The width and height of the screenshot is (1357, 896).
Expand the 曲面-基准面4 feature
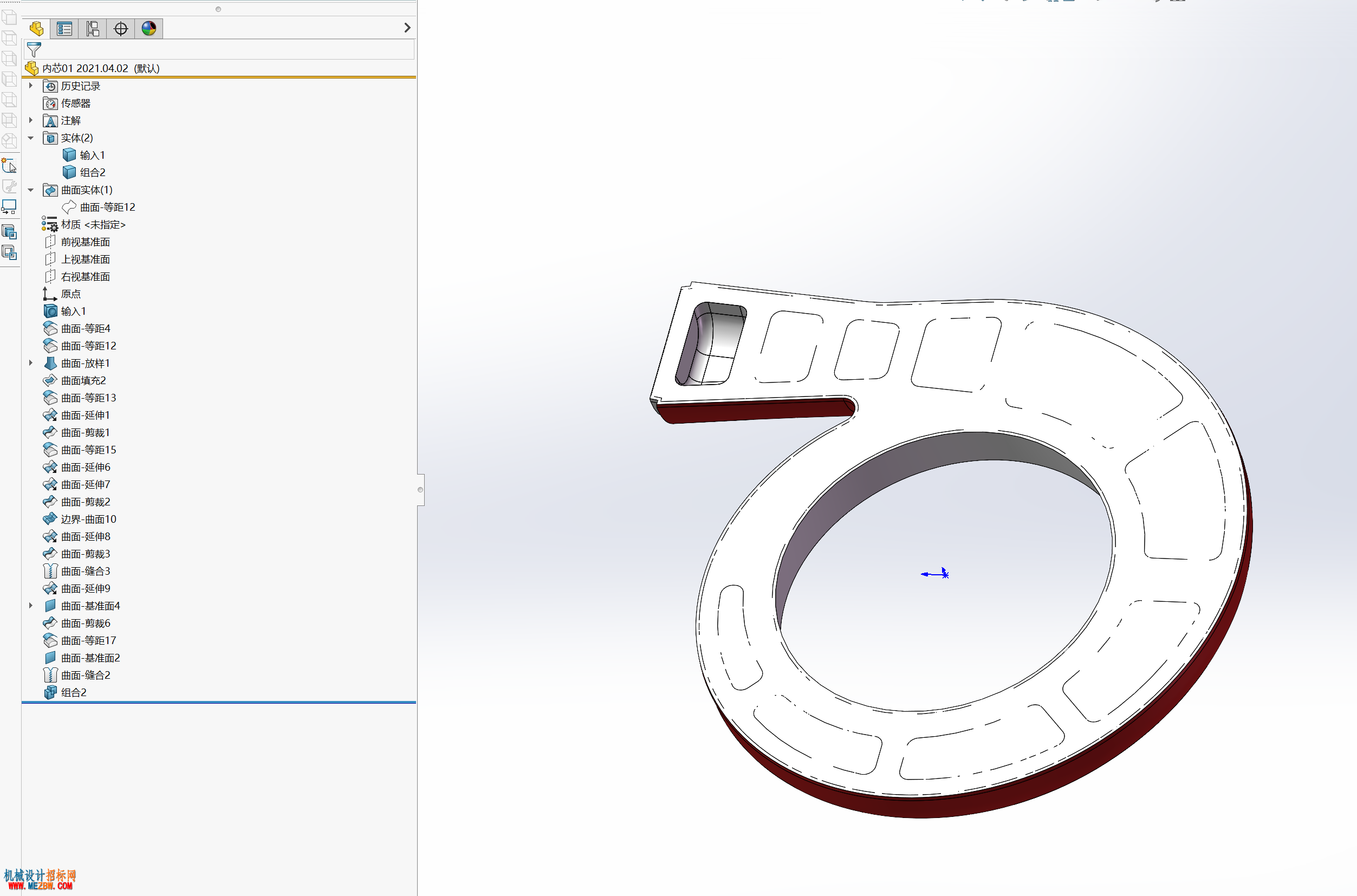tap(31, 606)
